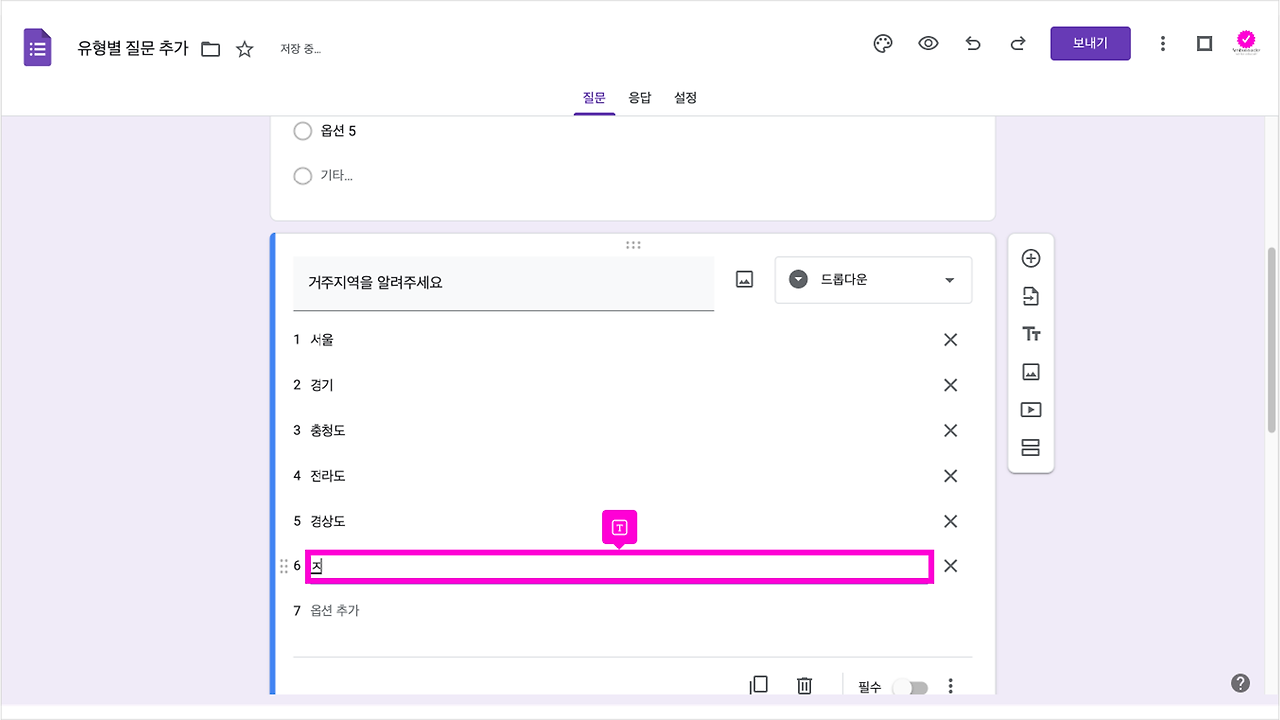Add a title and description with the Tt icon
The image size is (1280, 720).
click(1030, 333)
